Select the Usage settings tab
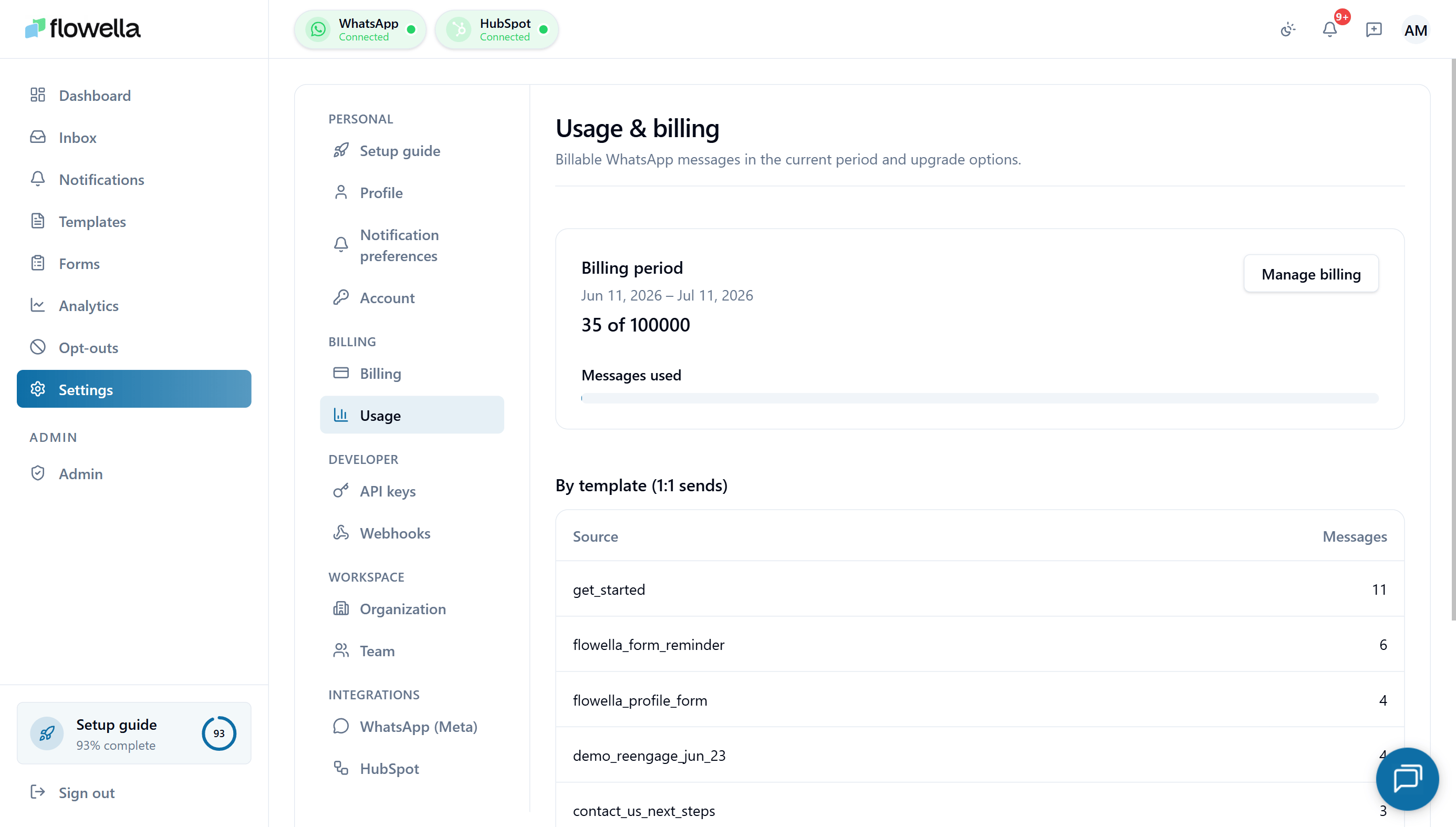This screenshot has height=827, width=1456. (412, 415)
